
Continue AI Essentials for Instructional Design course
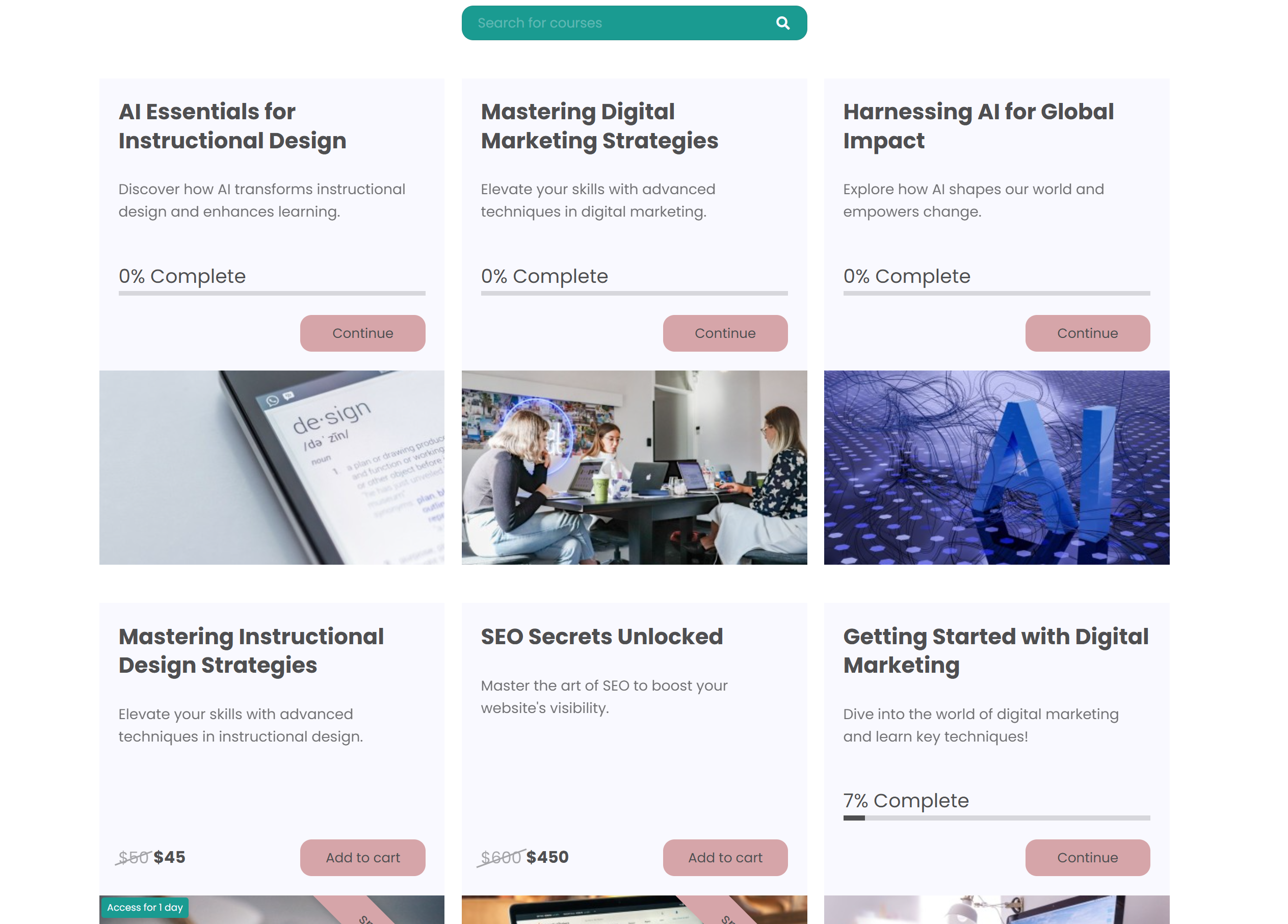click(362, 333)
